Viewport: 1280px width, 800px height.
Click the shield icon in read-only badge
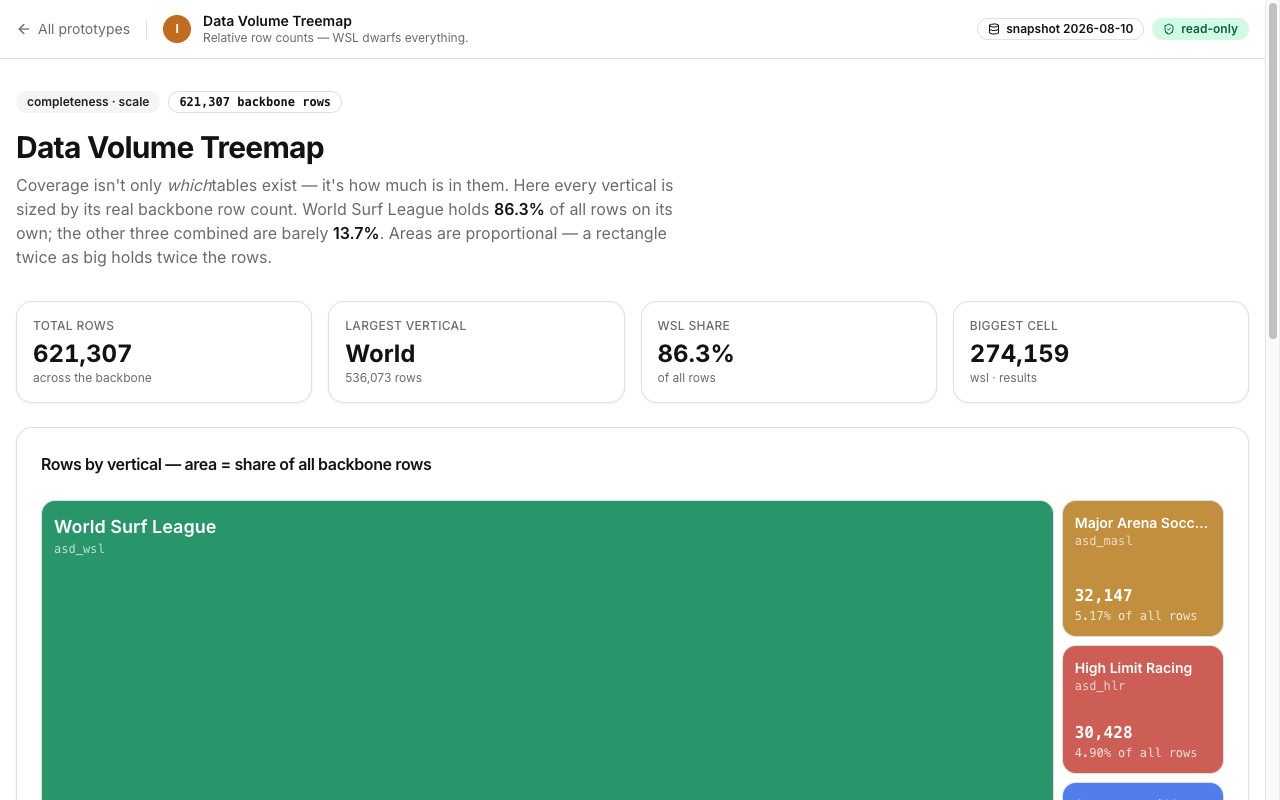1169,29
